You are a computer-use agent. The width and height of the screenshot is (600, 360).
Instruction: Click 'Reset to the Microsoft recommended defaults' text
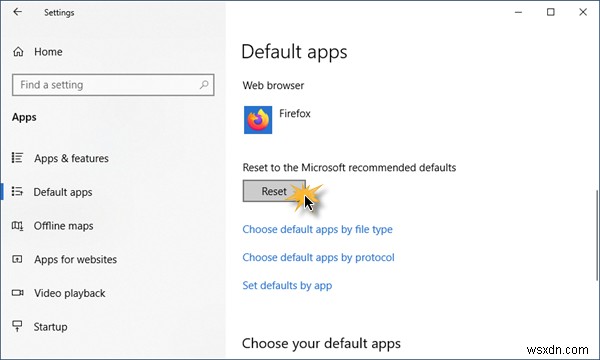(x=349, y=168)
